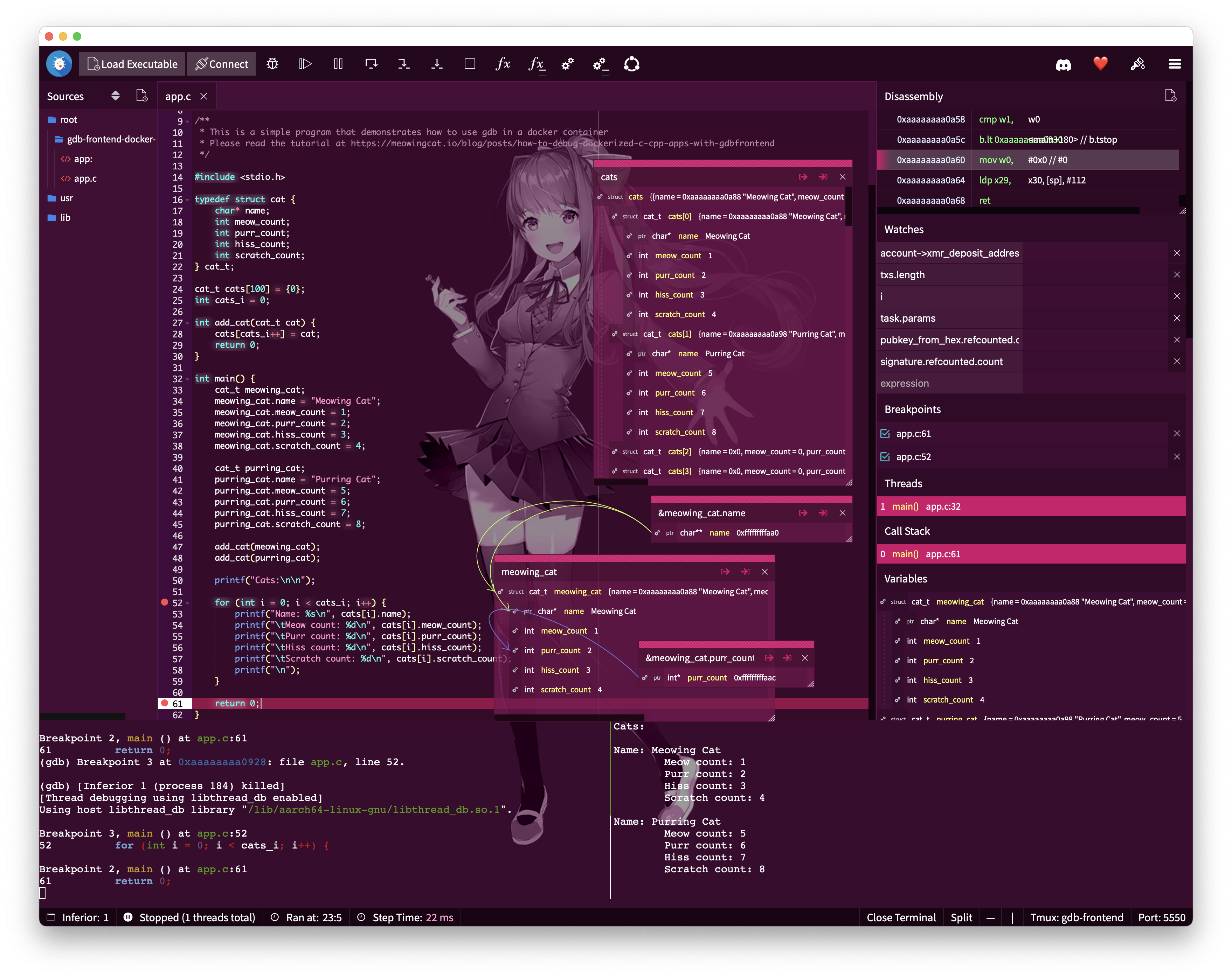The height and width of the screenshot is (978, 1232).
Task: Click the Load Executable button
Action: tap(131, 63)
